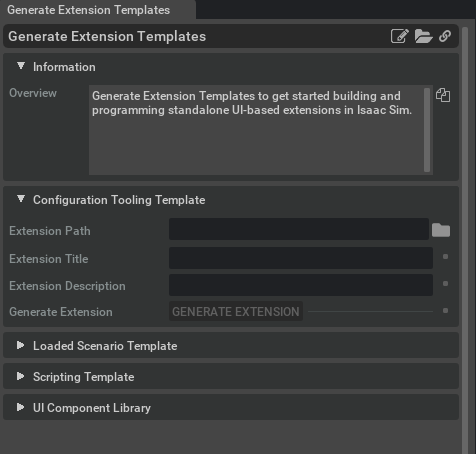Copy the Overview text with the copy icon

[443, 95]
